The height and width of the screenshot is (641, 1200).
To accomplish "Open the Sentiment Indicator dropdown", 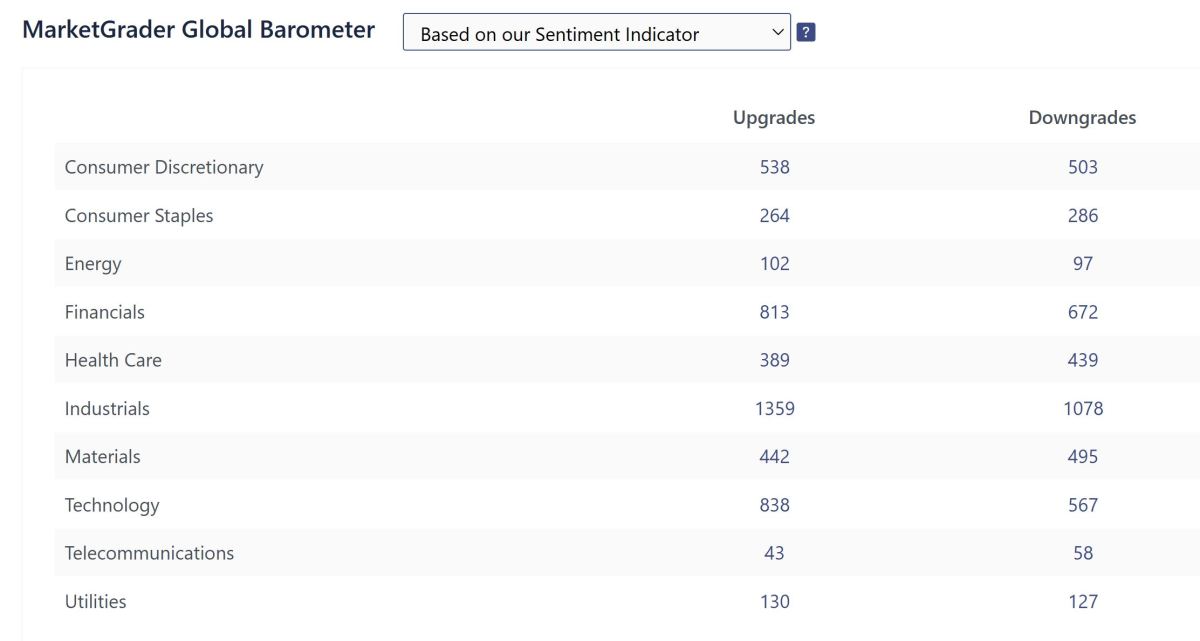I will [596, 33].
